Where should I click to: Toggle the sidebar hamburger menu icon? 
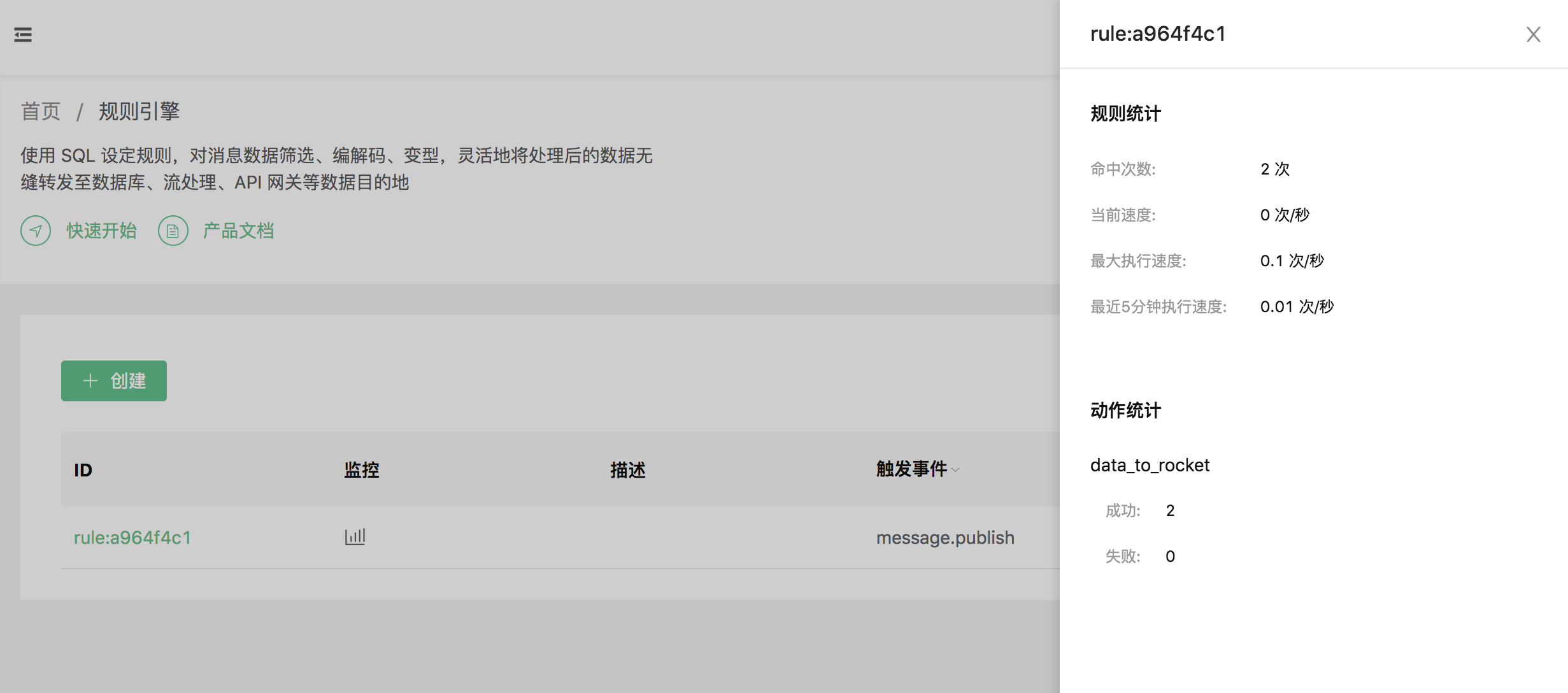pyautogui.click(x=23, y=34)
